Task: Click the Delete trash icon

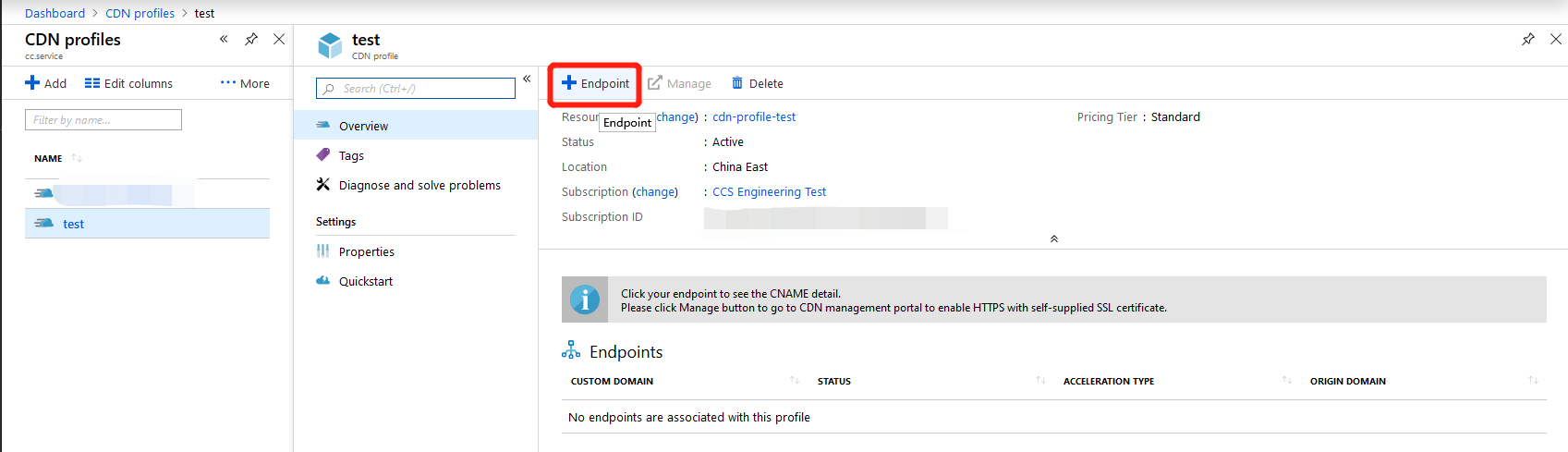Action: pyautogui.click(x=737, y=83)
